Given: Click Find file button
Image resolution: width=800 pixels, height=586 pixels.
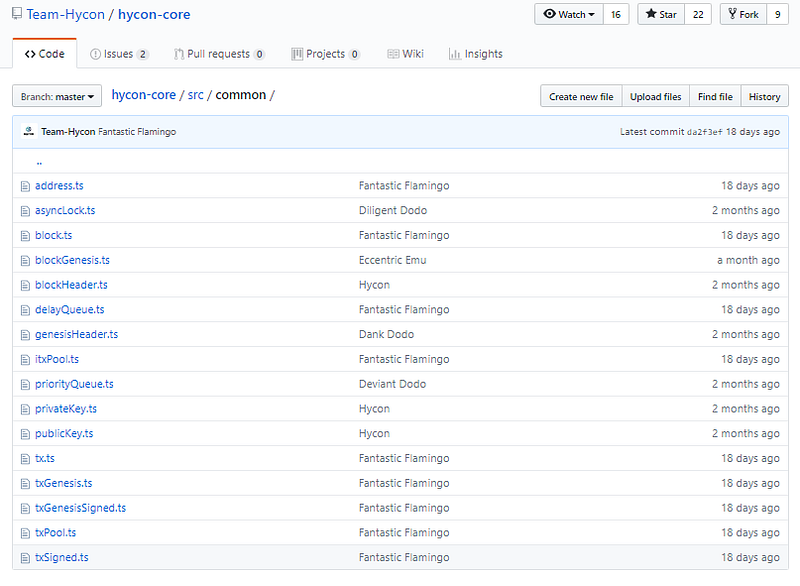Looking at the screenshot, I should (715, 96).
